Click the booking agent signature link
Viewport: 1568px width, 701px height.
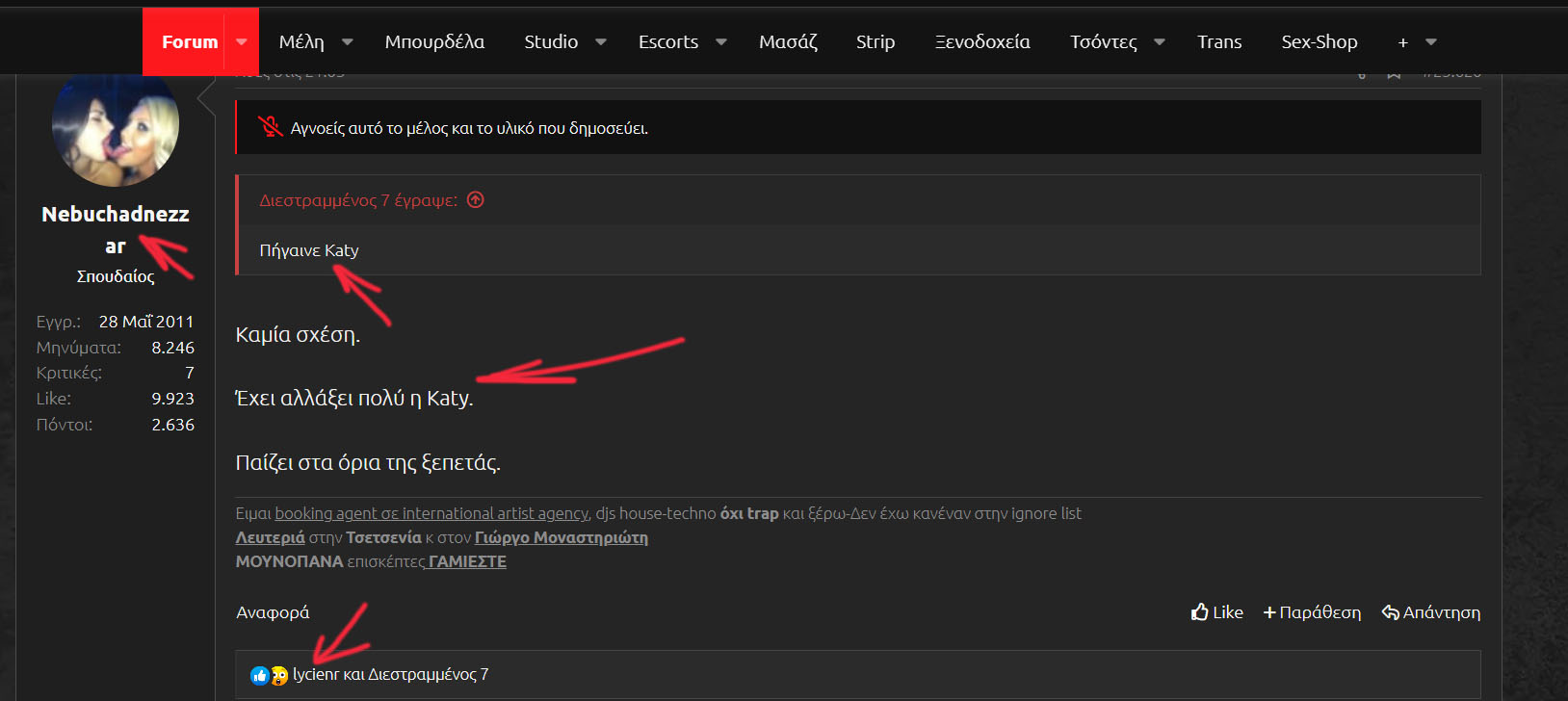[431, 513]
